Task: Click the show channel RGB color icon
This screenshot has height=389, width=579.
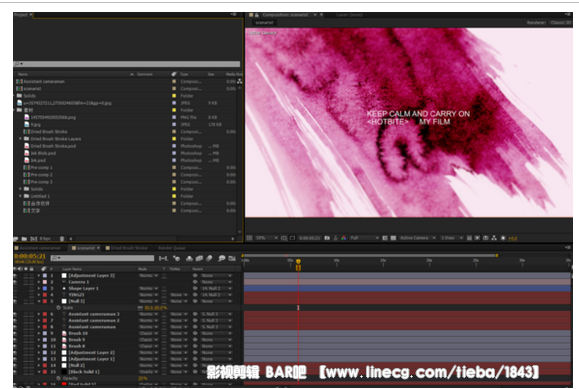Action: [x=344, y=238]
